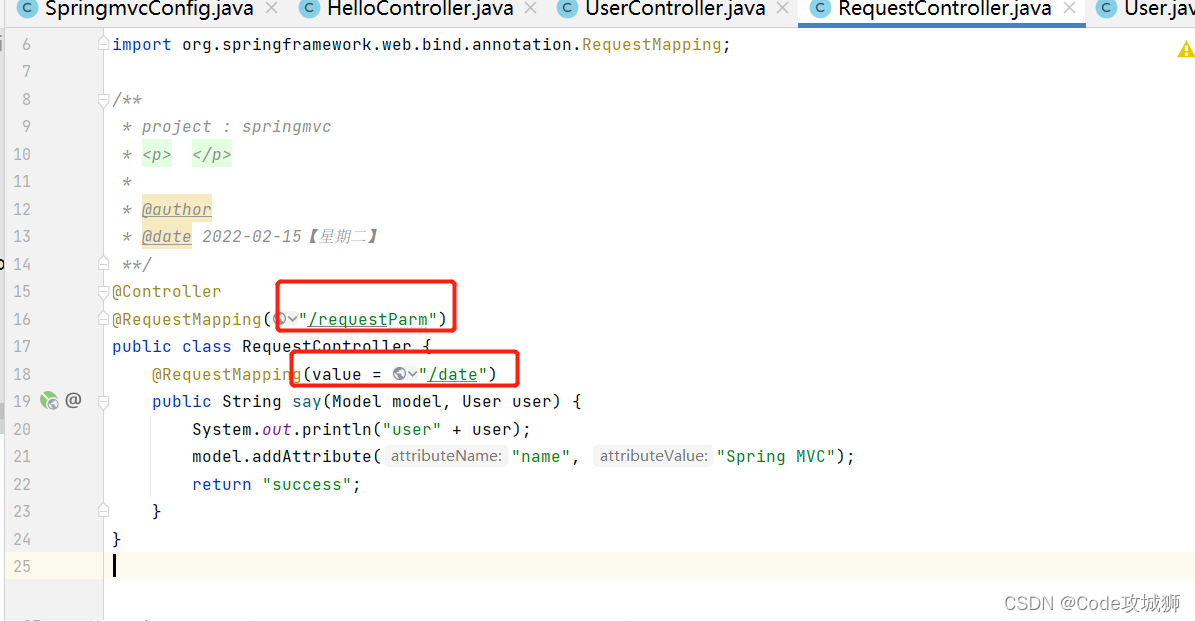Open the globe URL dropdown before "/date"
1195x622 pixels.
click(x=405, y=374)
